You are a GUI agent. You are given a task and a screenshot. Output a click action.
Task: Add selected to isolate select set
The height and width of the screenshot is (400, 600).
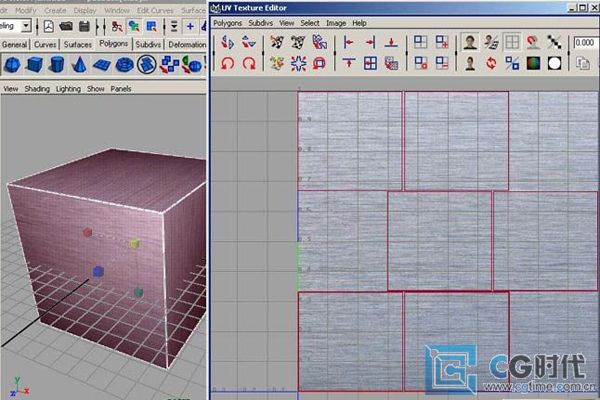coord(442,42)
